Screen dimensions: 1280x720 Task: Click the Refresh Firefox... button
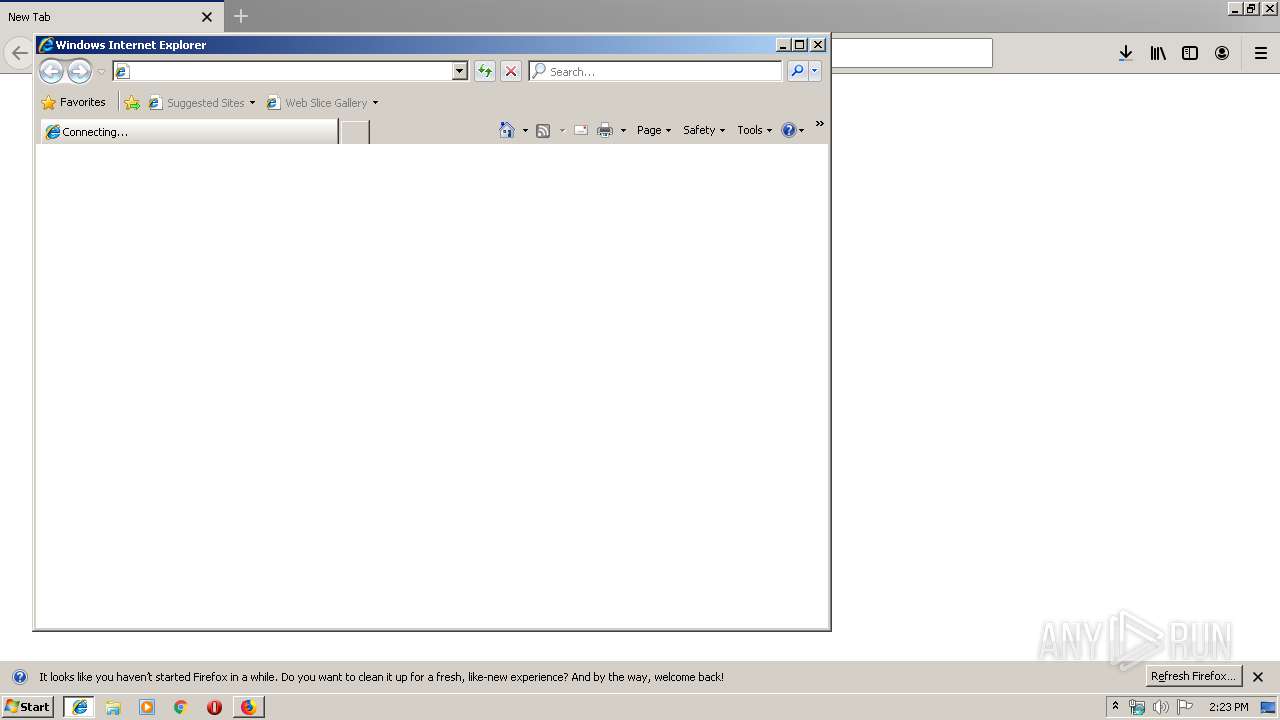point(1194,676)
